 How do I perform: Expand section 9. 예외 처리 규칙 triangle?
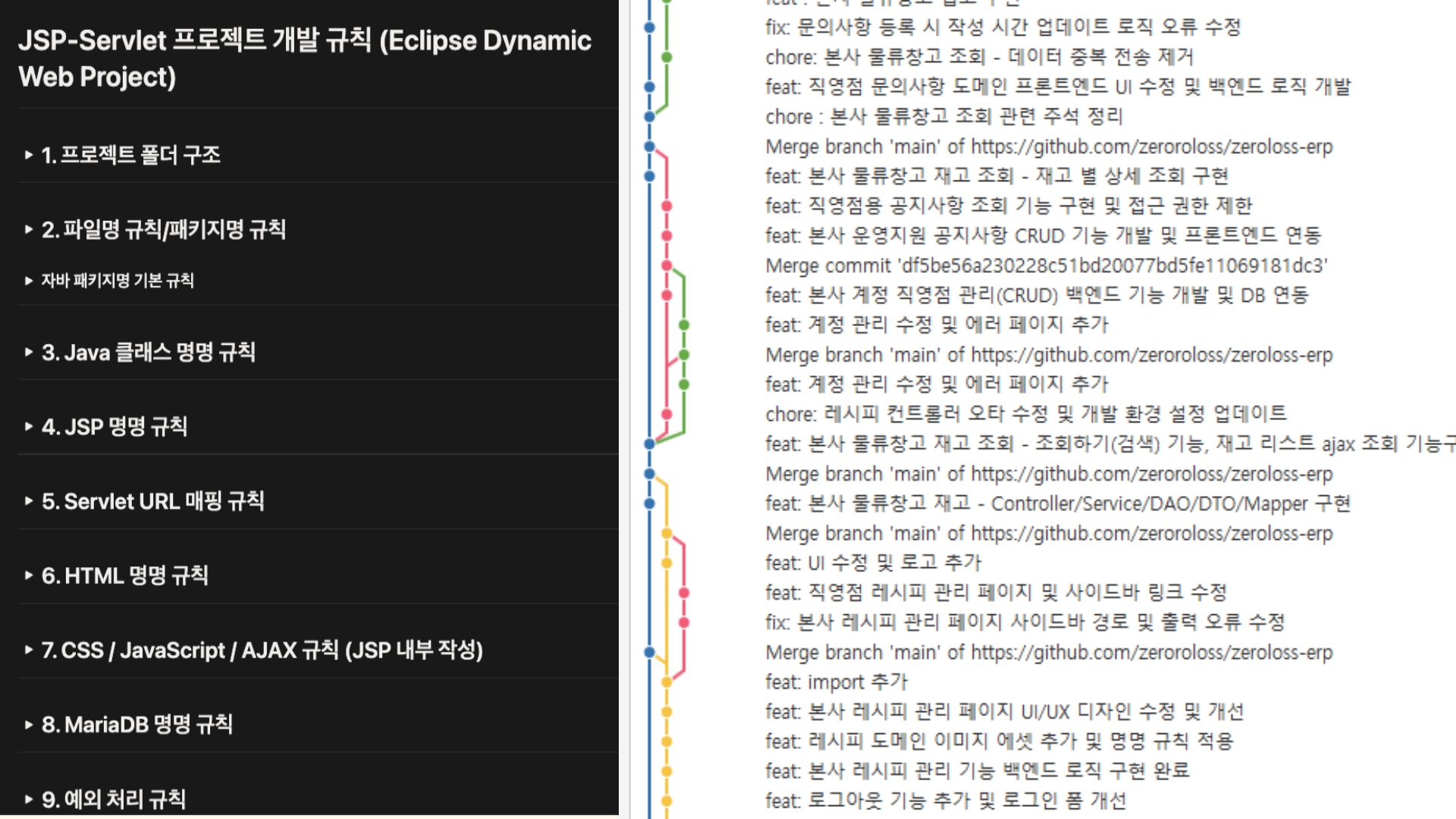(x=29, y=799)
